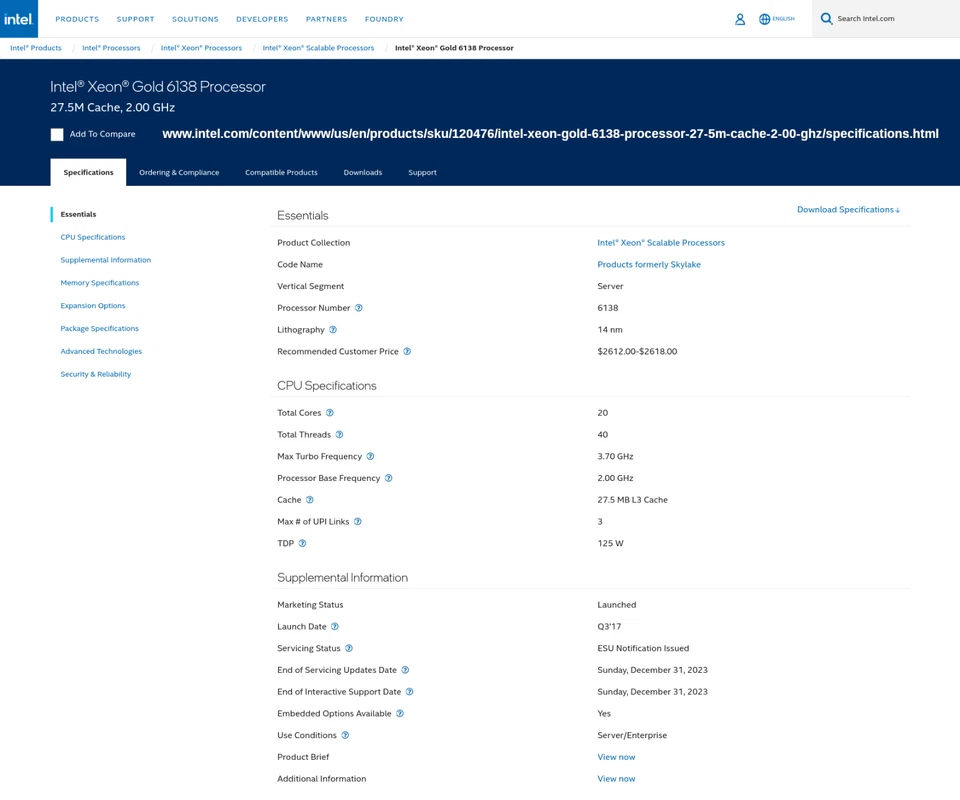Open help icon next to Cache

(x=310, y=500)
